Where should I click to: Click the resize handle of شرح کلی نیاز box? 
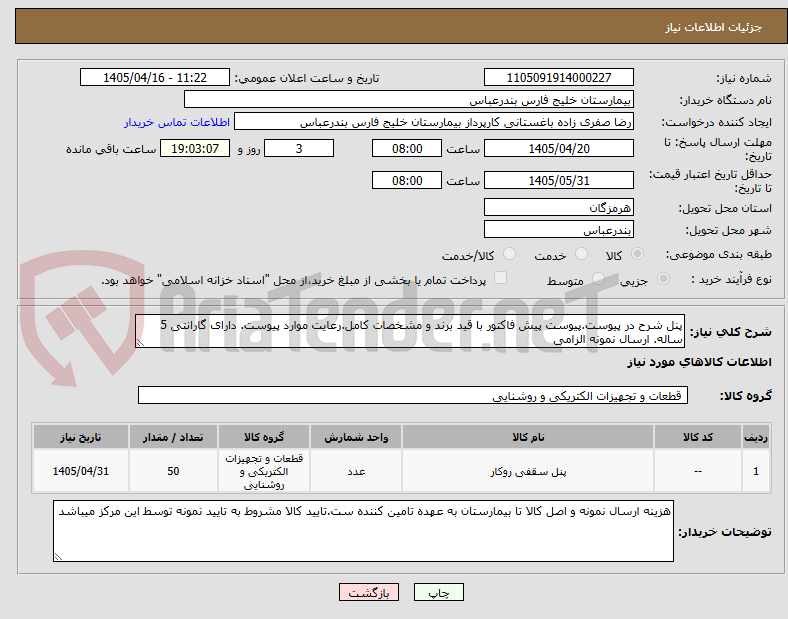pos(140,343)
